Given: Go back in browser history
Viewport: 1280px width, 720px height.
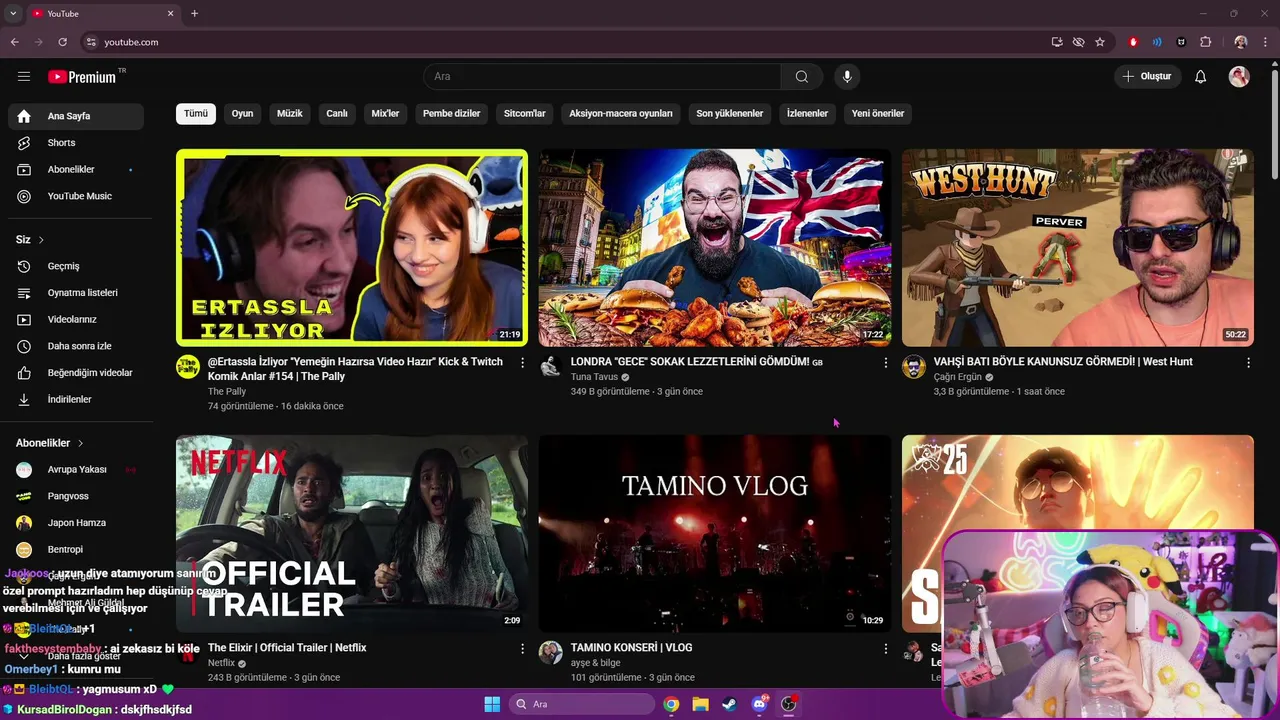Looking at the screenshot, I should point(15,42).
